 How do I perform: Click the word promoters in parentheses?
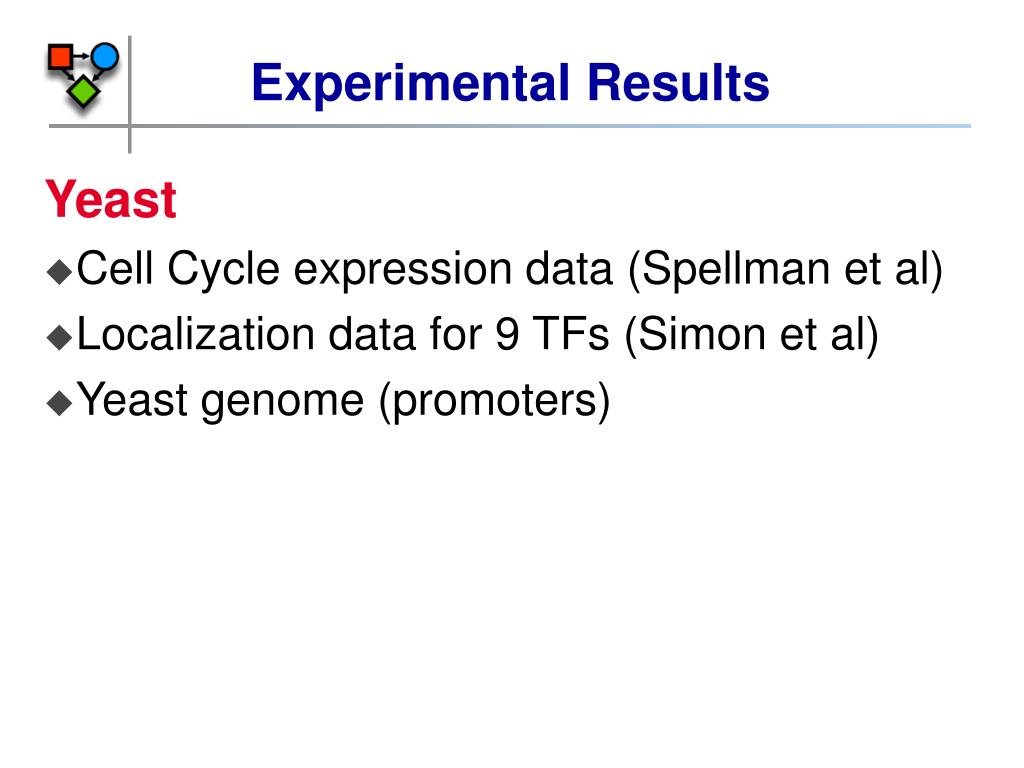click(x=494, y=401)
